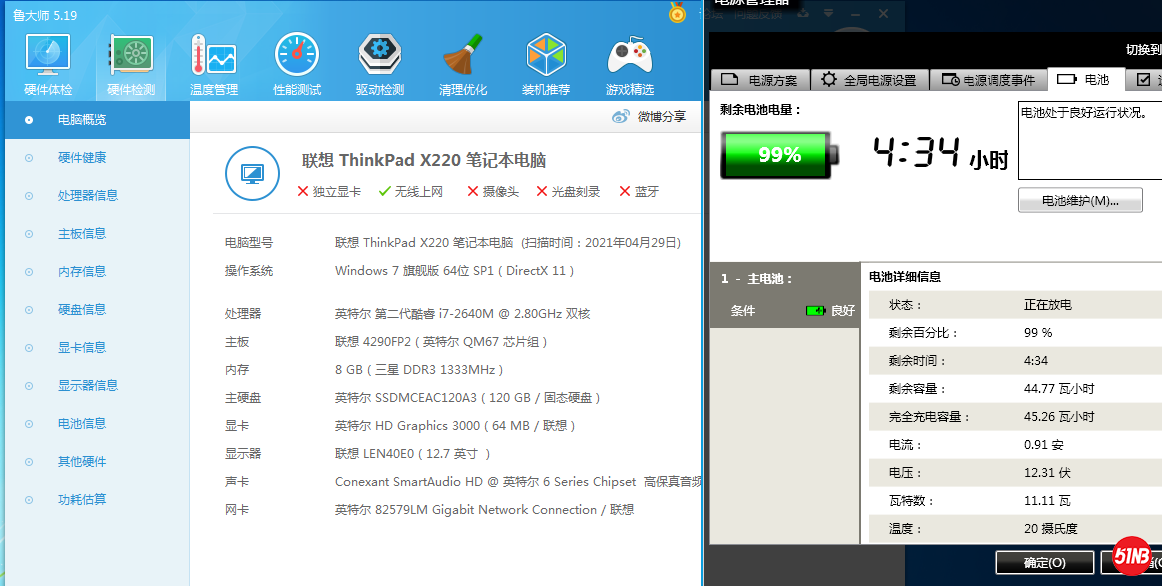1162x586 pixels.
Task: Open 温度管理 temperature management icon
Action: pyautogui.click(x=213, y=56)
